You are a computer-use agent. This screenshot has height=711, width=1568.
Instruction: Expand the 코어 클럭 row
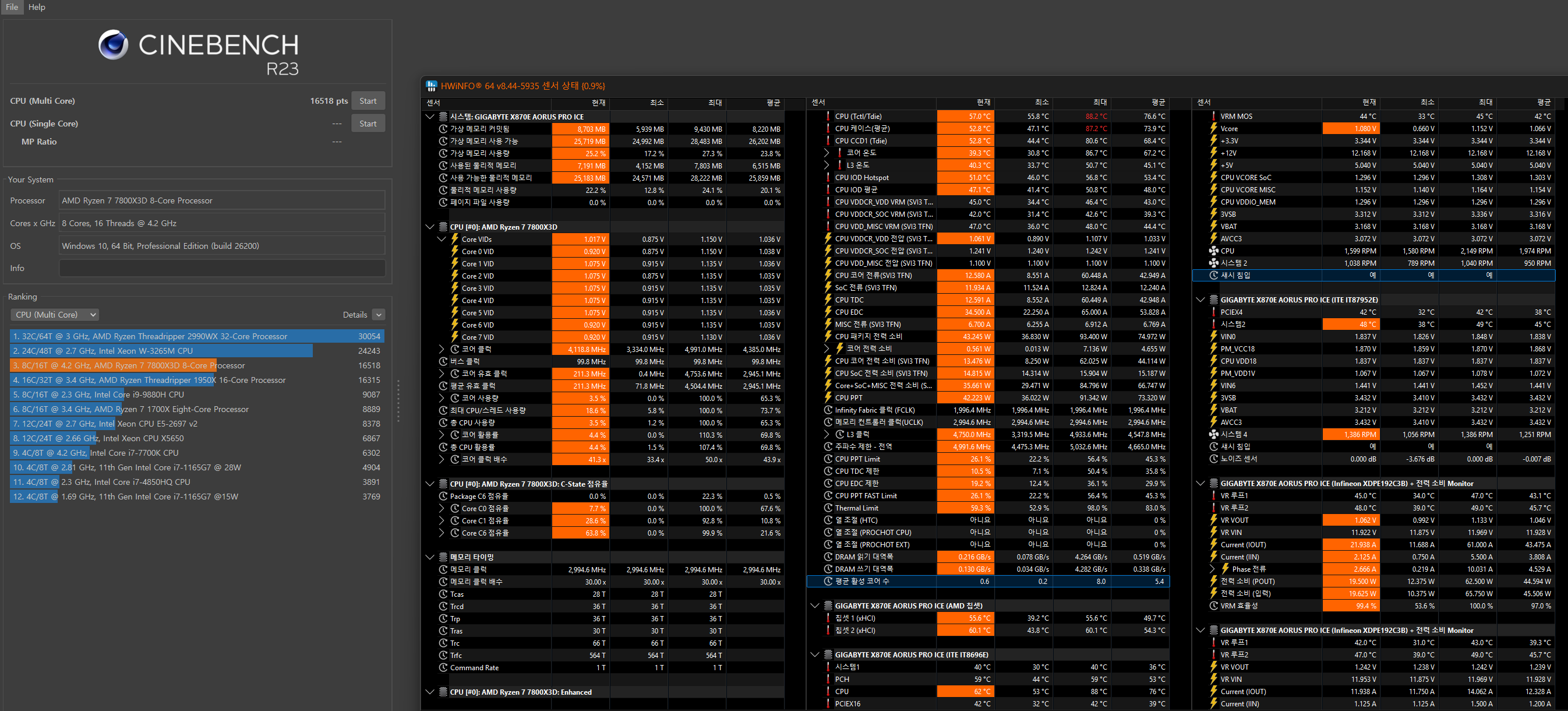point(442,349)
